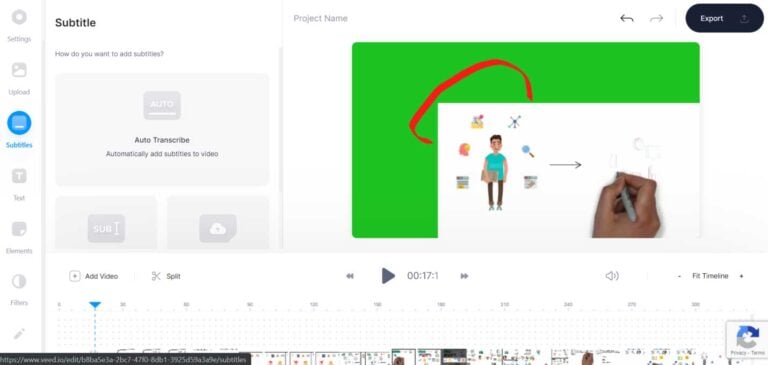The height and width of the screenshot is (365, 768).
Task: Open the Elements sidebar panel
Action: point(19,237)
